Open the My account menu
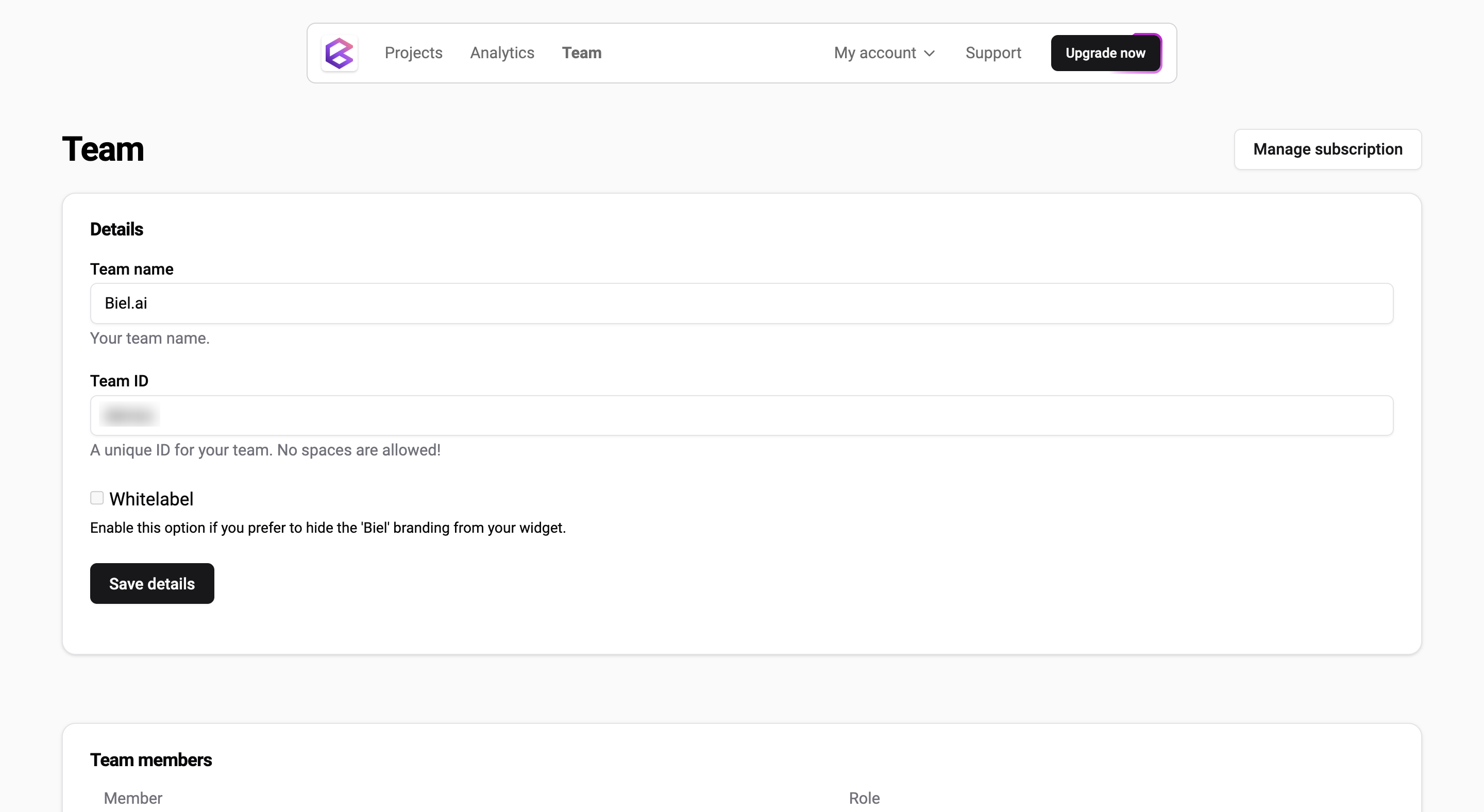1484x812 pixels. (874, 53)
